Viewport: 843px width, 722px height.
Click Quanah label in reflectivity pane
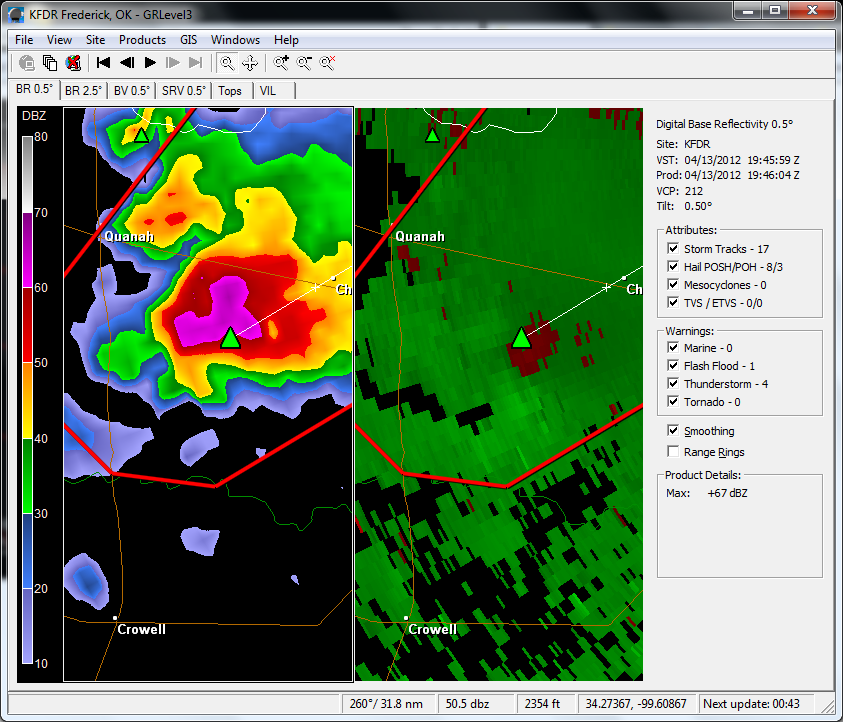(x=129, y=237)
